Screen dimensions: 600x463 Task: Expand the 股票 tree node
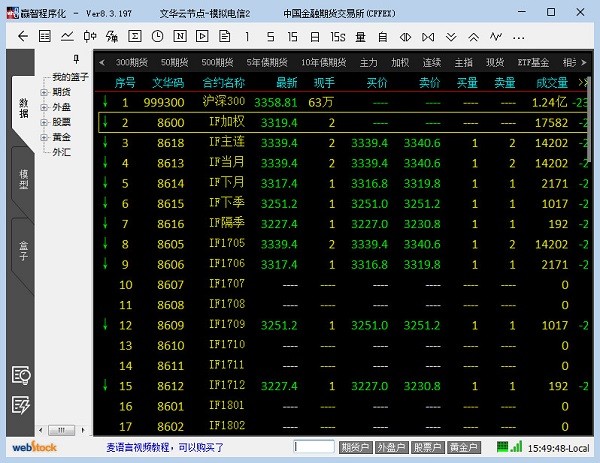(44, 122)
